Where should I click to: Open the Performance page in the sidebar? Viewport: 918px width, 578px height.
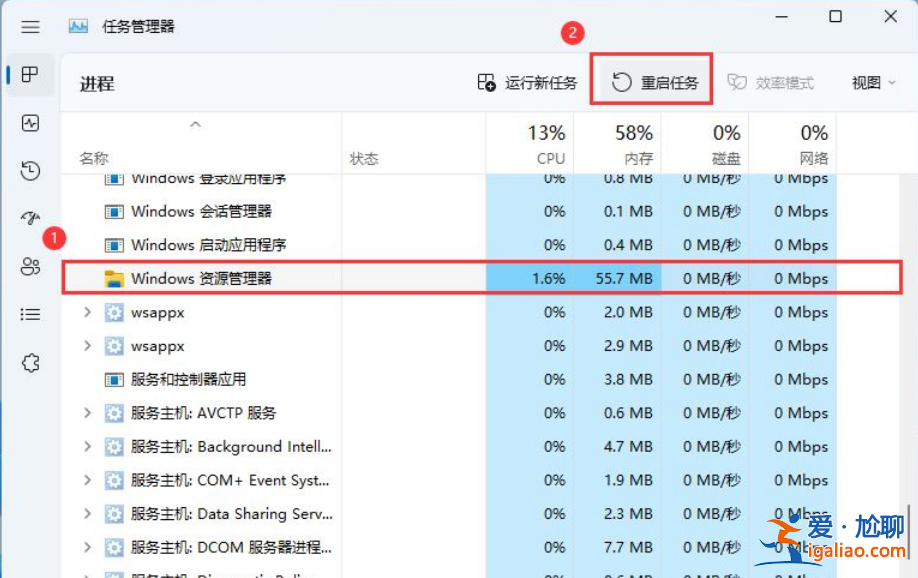pyautogui.click(x=30, y=123)
